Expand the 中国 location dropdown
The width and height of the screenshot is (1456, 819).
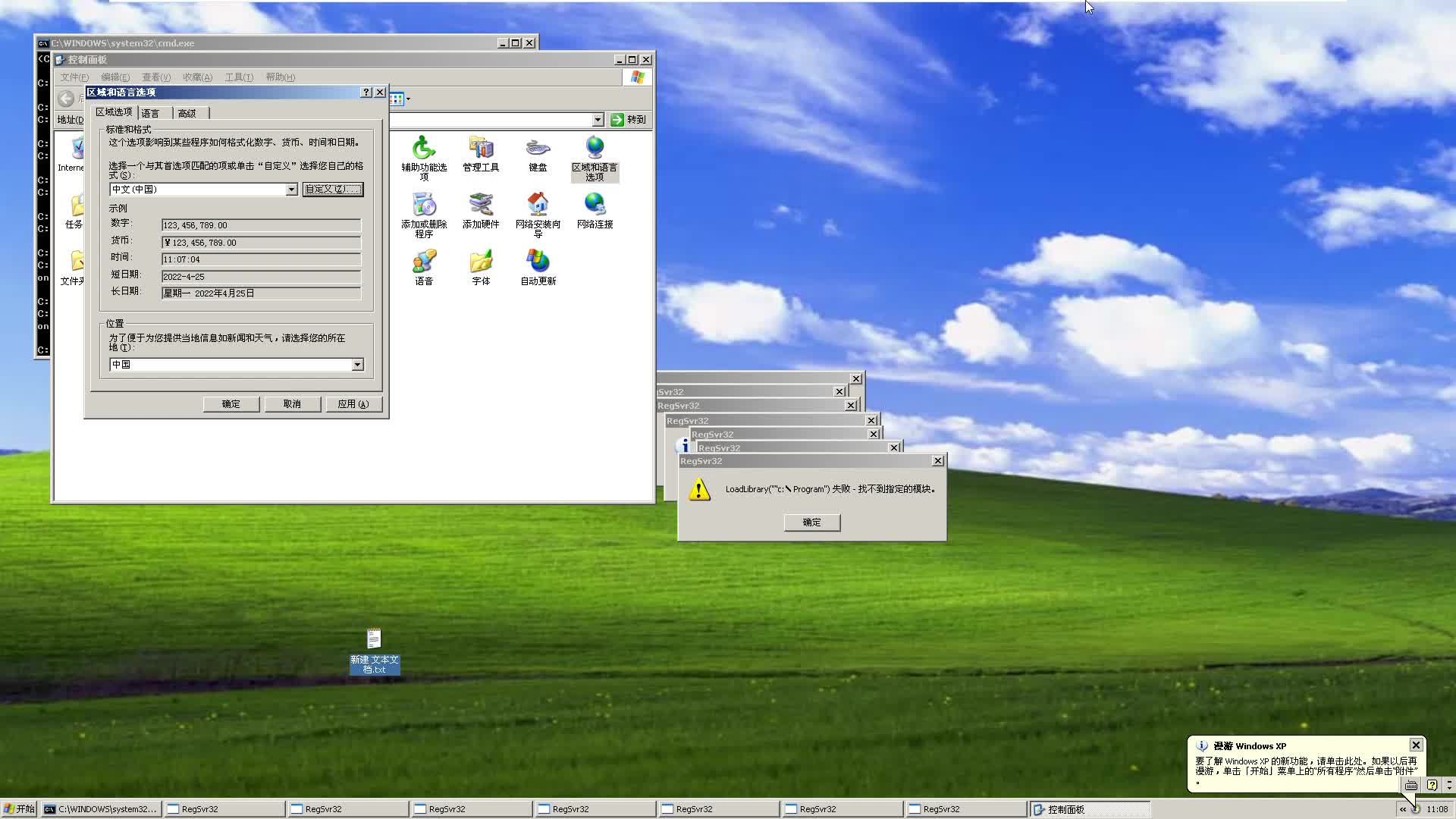point(357,365)
